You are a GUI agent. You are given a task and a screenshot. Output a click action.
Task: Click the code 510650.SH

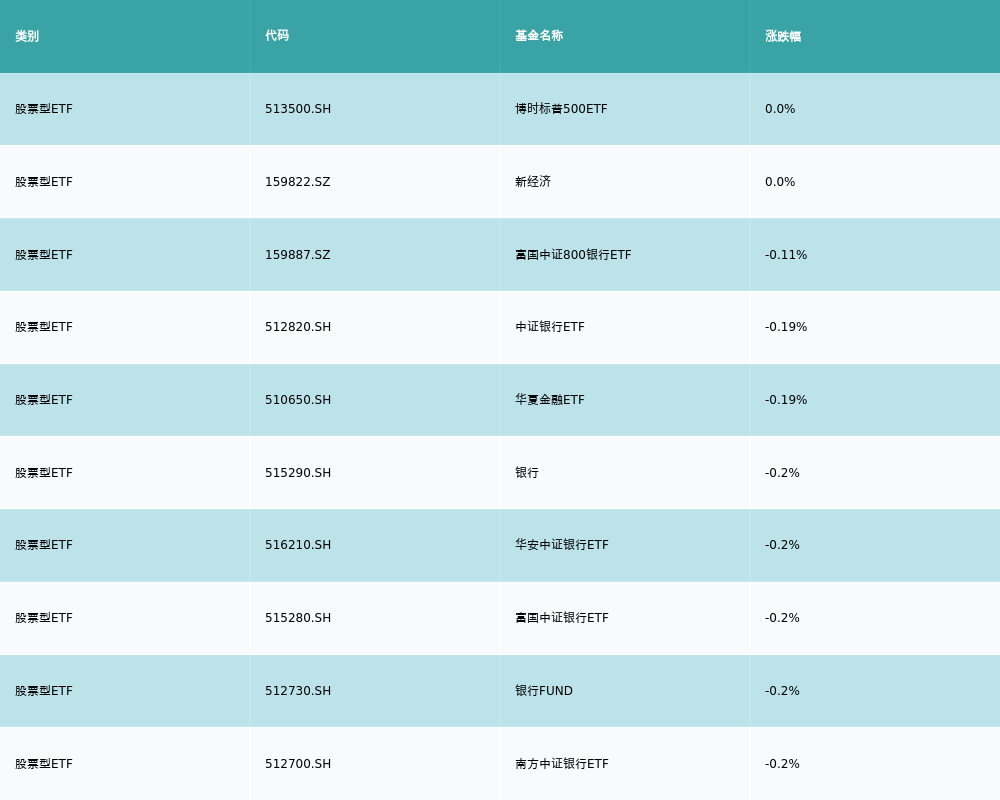point(298,400)
